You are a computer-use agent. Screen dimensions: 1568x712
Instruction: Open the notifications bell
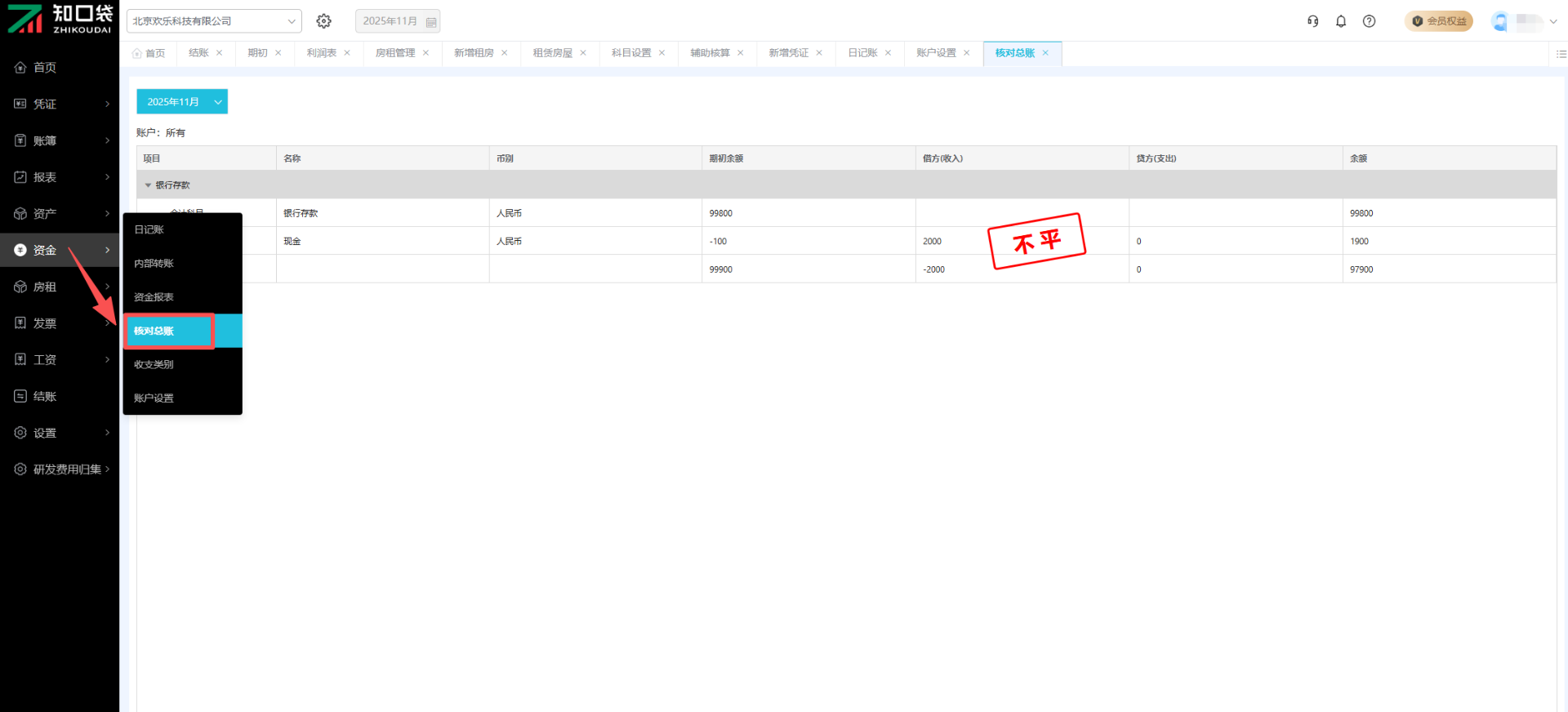point(1341,21)
